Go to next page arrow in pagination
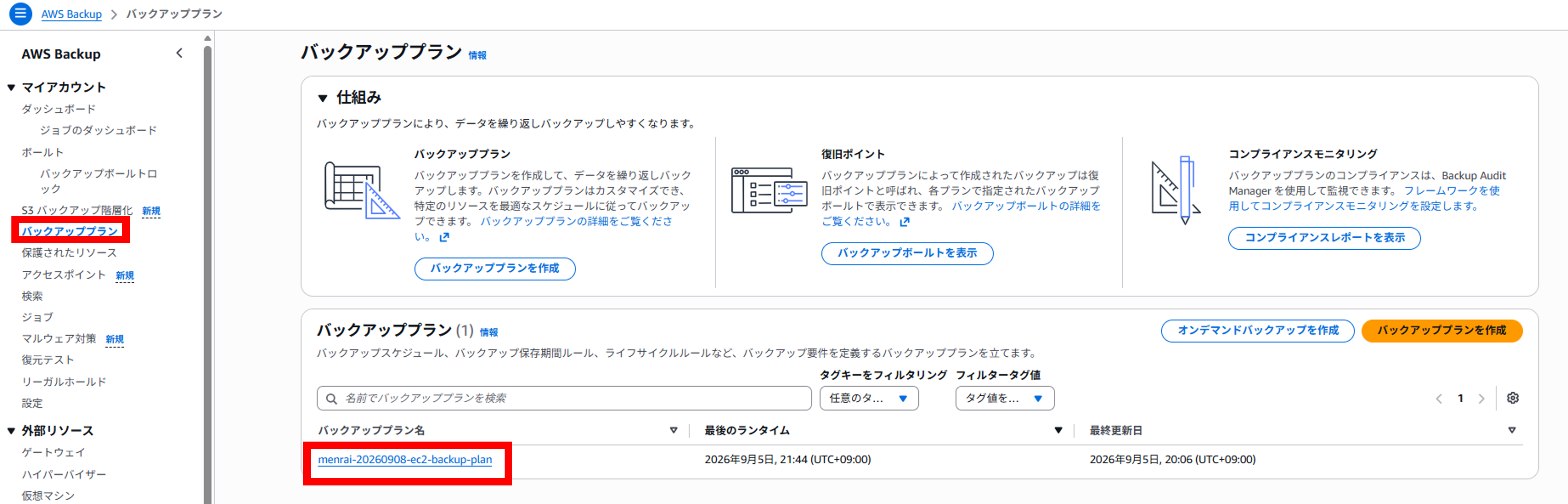 pos(1481,398)
